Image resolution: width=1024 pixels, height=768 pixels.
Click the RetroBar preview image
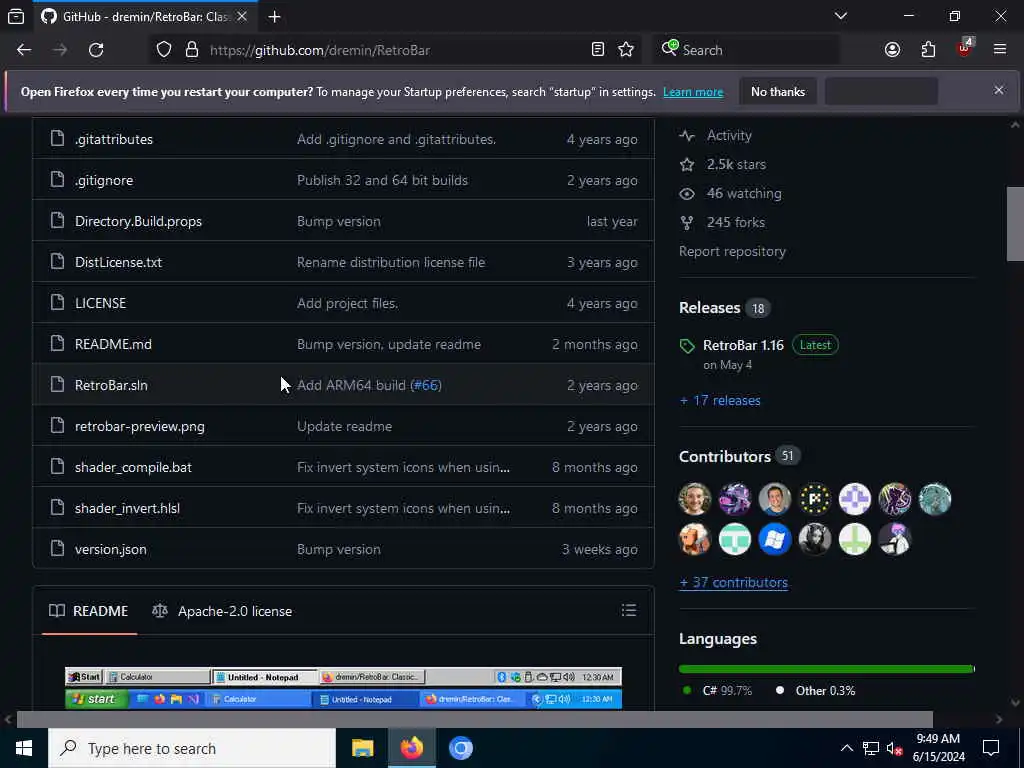(344, 688)
